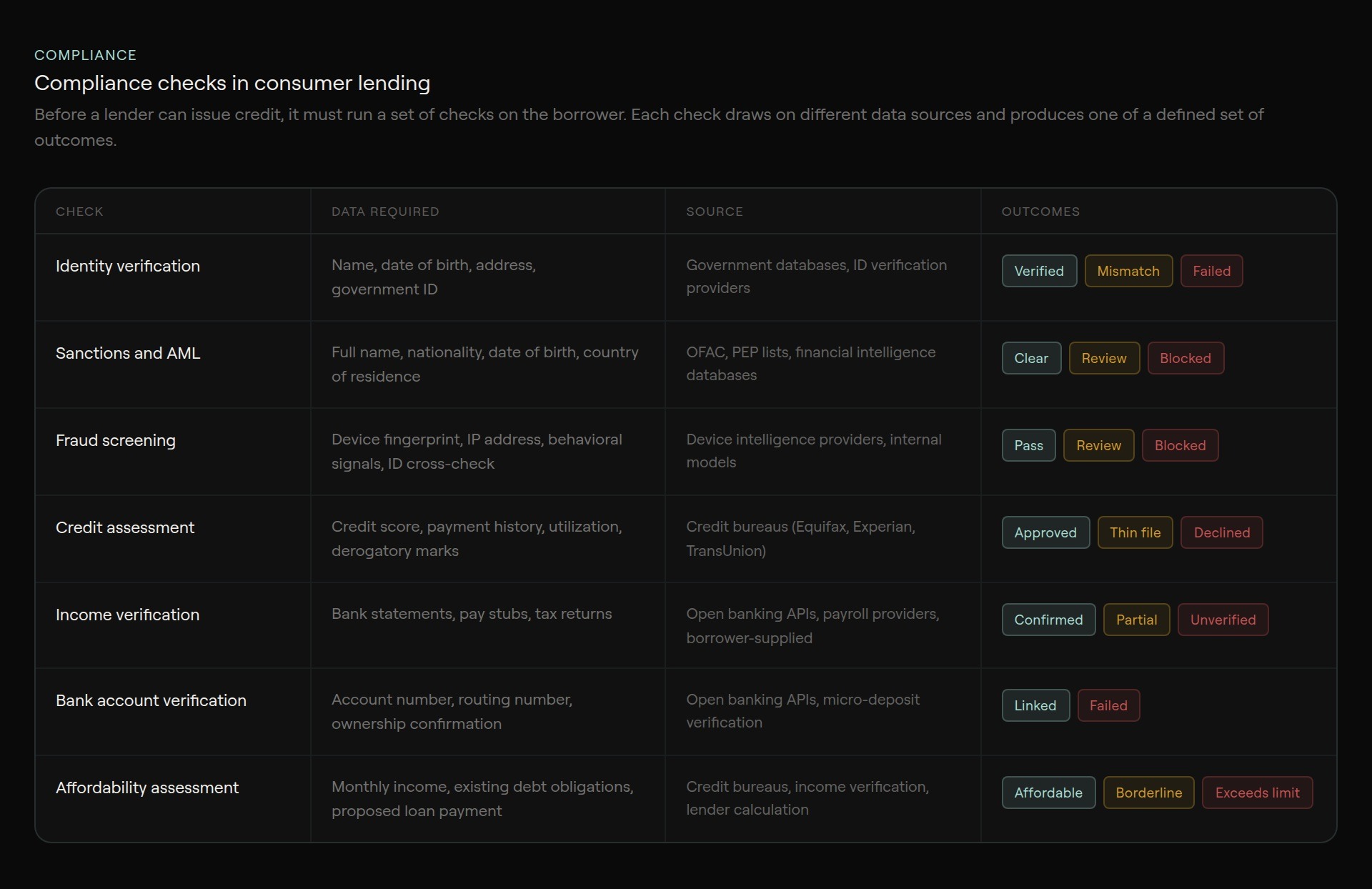Select the Confirmed outcome badge
The height and width of the screenshot is (889, 1372).
click(x=1048, y=620)
